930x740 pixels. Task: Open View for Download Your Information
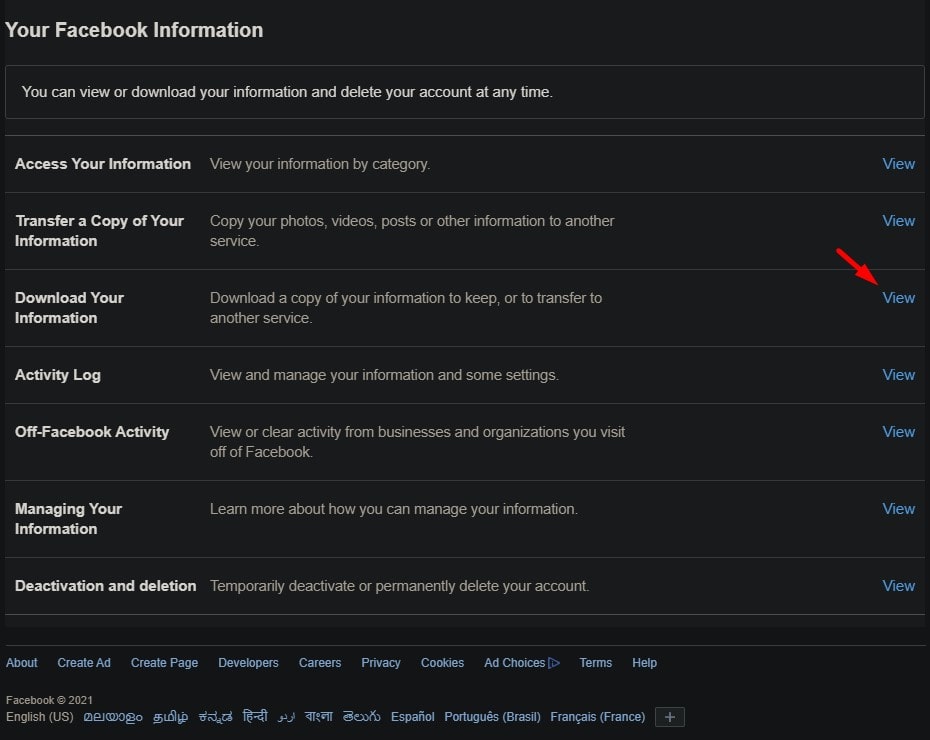coord(898,297)
